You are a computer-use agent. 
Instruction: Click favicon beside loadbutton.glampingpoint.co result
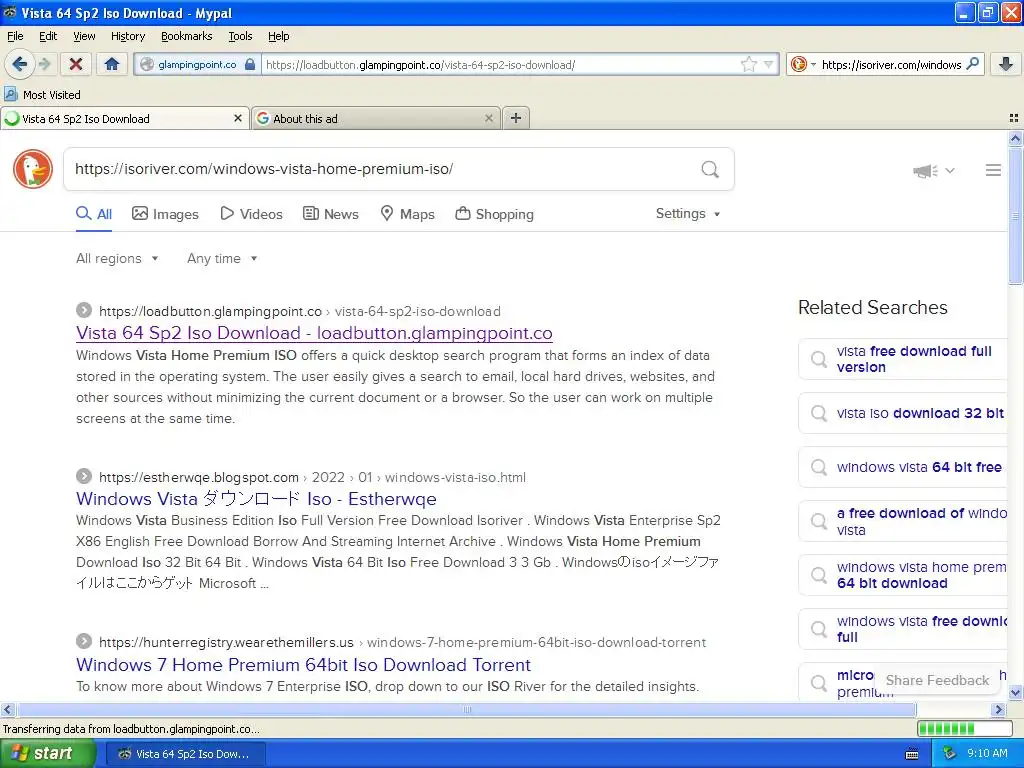[x=84, y=310]
